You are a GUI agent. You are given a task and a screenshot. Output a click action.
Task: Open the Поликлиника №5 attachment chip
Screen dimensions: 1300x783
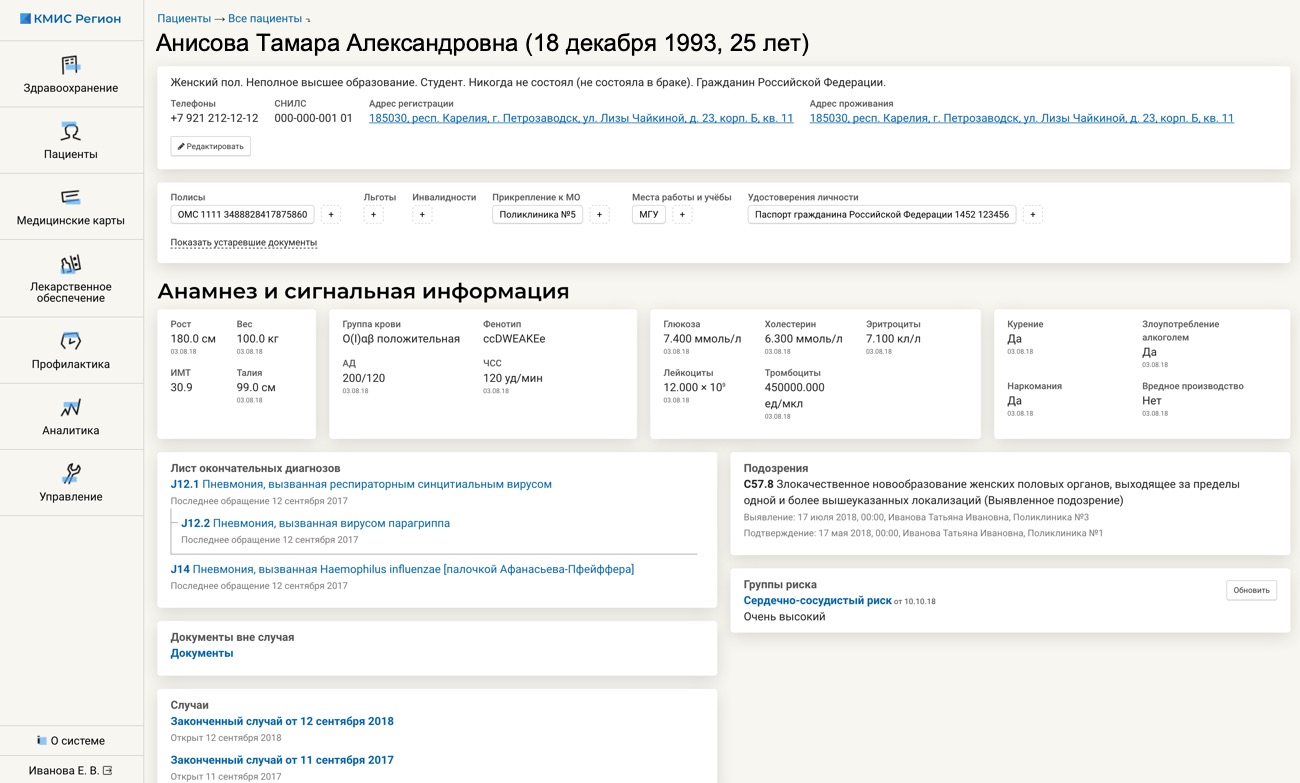point(537,215)
